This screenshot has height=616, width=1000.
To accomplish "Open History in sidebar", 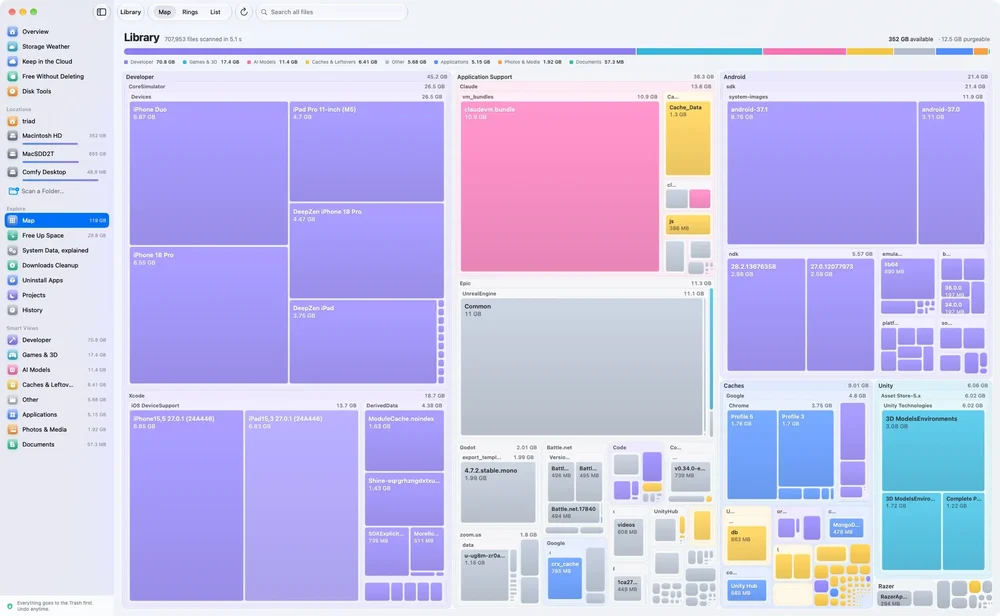I will pos(57,310).
